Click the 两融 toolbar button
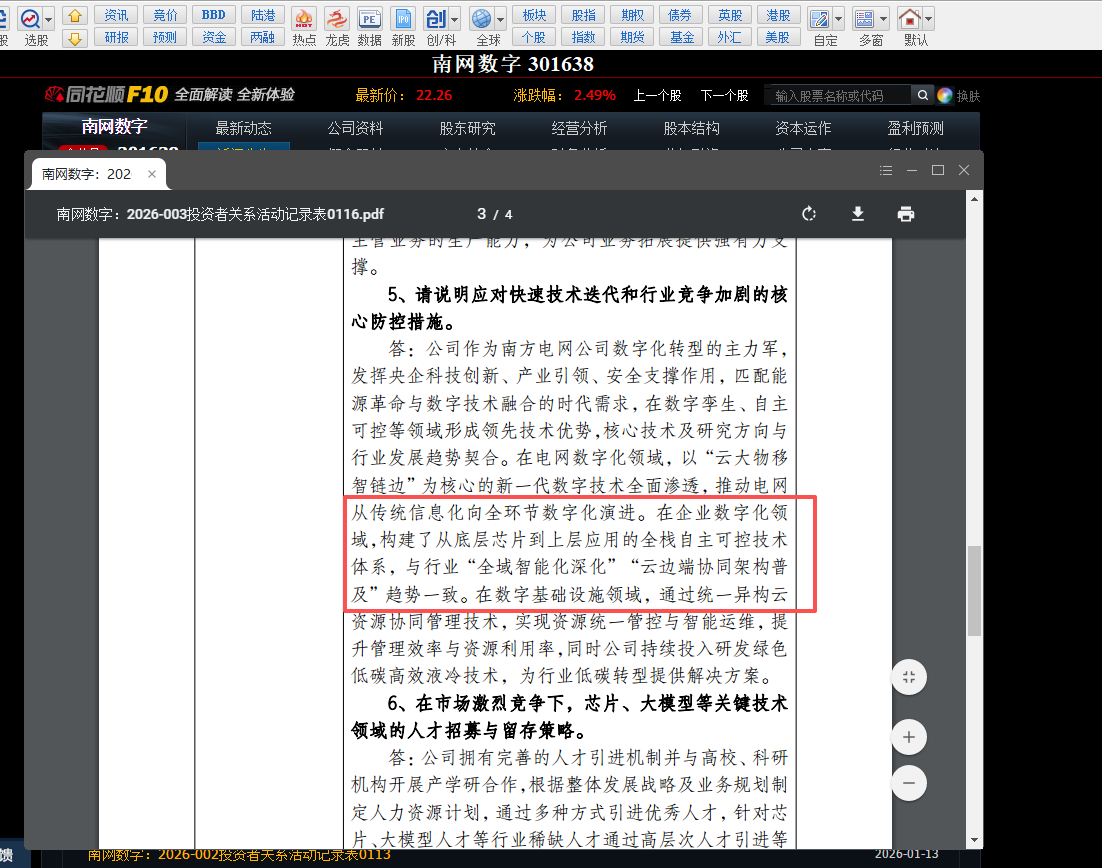The height and width of the screenshot is (868, 1102). [263, 37]
